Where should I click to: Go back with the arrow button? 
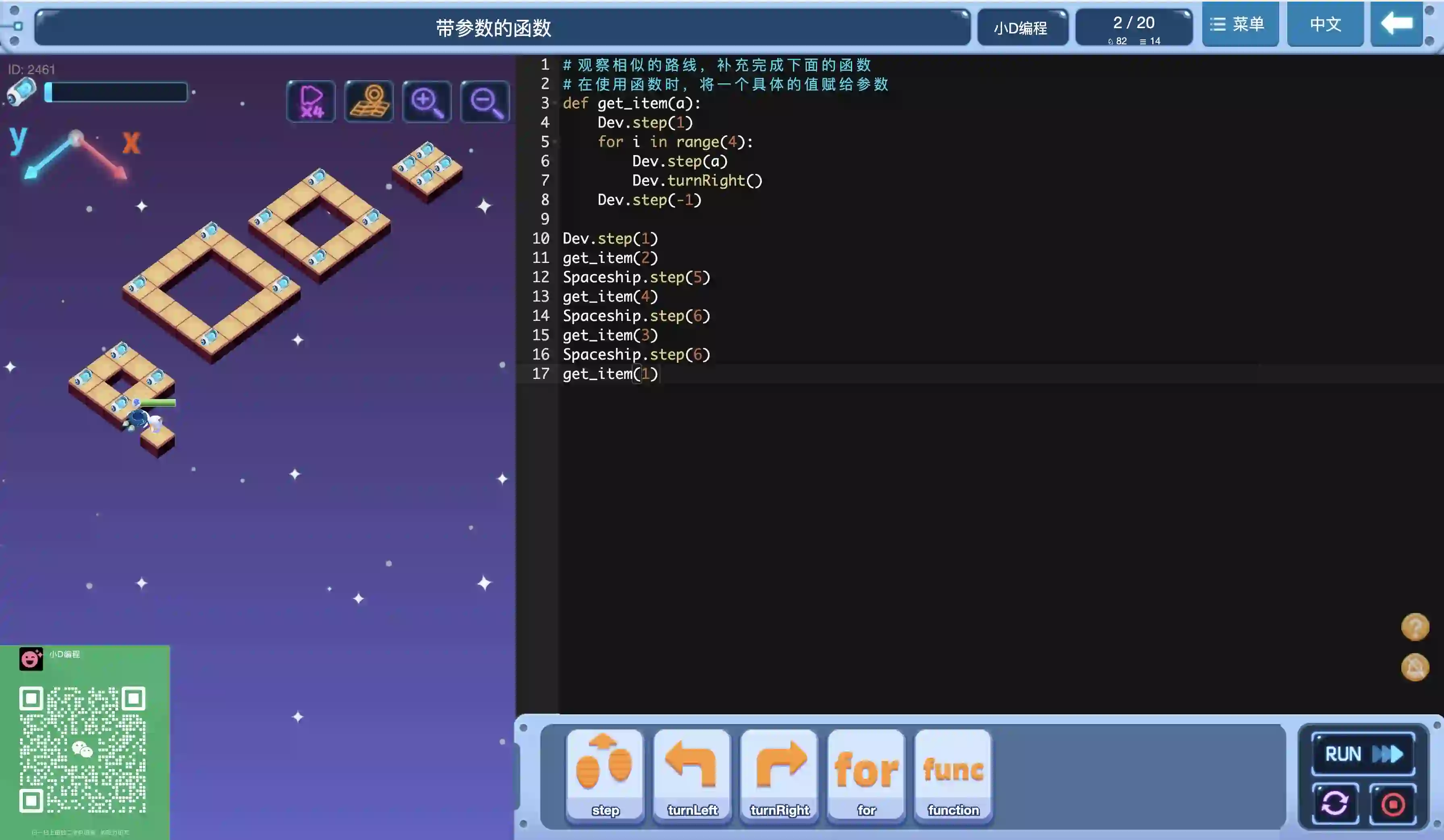(x=1396, y=24)
